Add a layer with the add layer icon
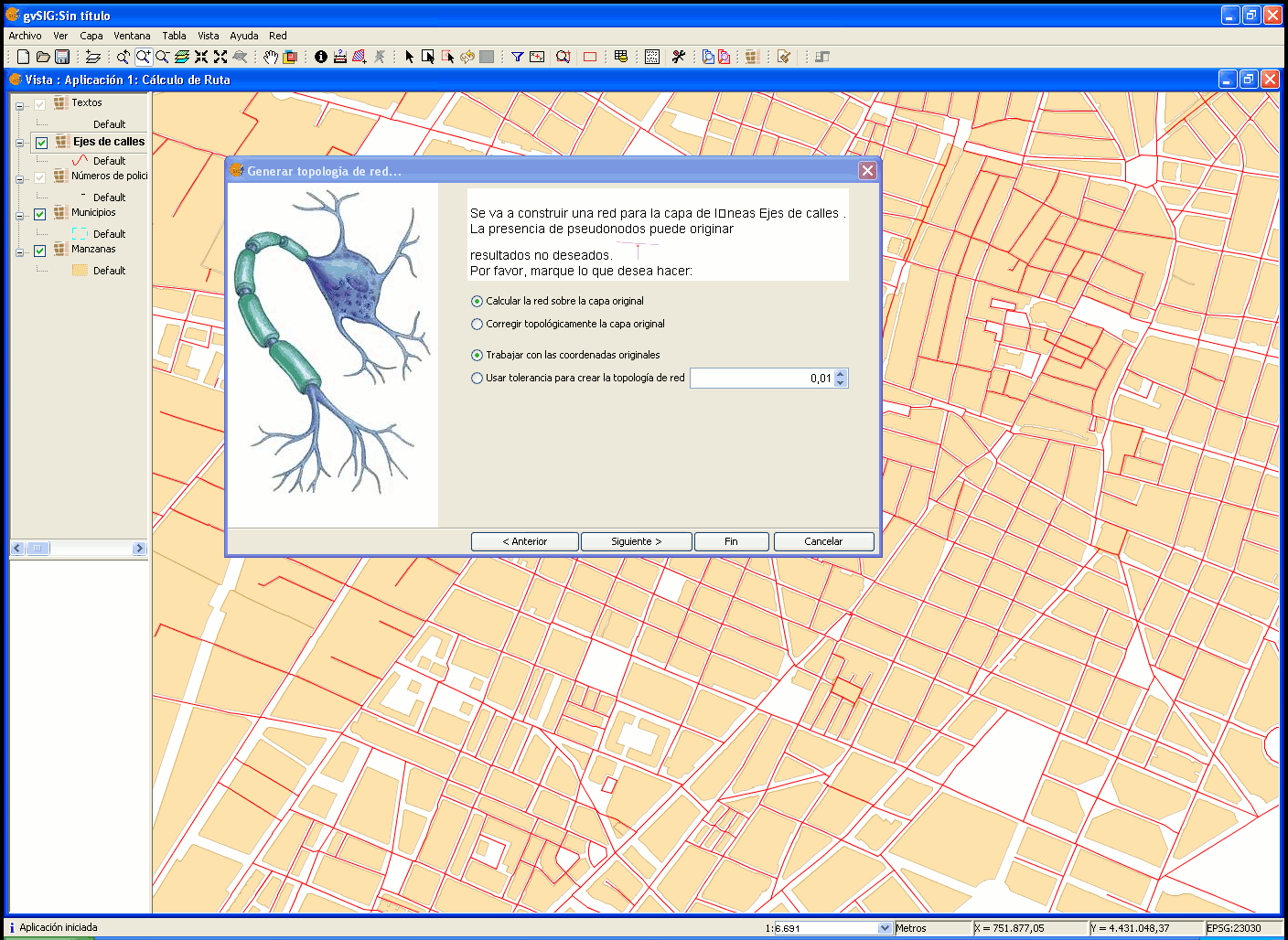This screenshot has height=940, width=1288. click(x=92, y=57)
